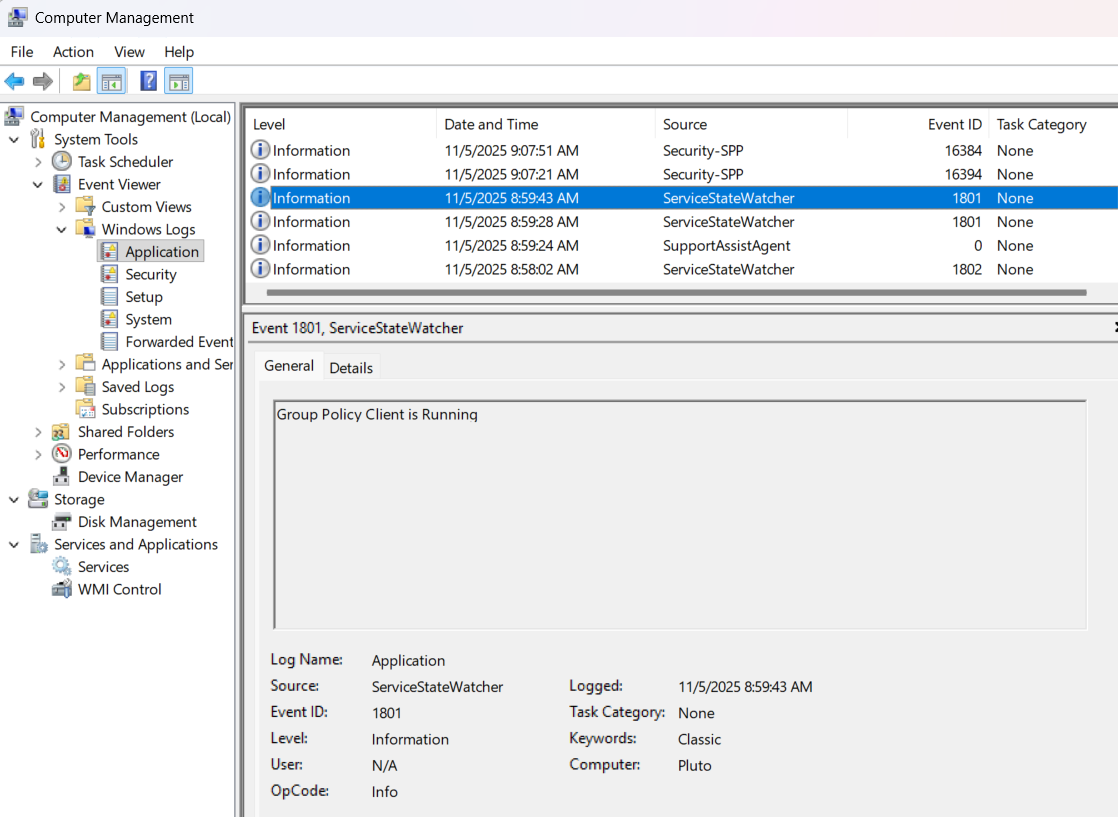1118x817 pixels.
Task: Click the Application log icon in tree
Action: click(x=109, y=252)
